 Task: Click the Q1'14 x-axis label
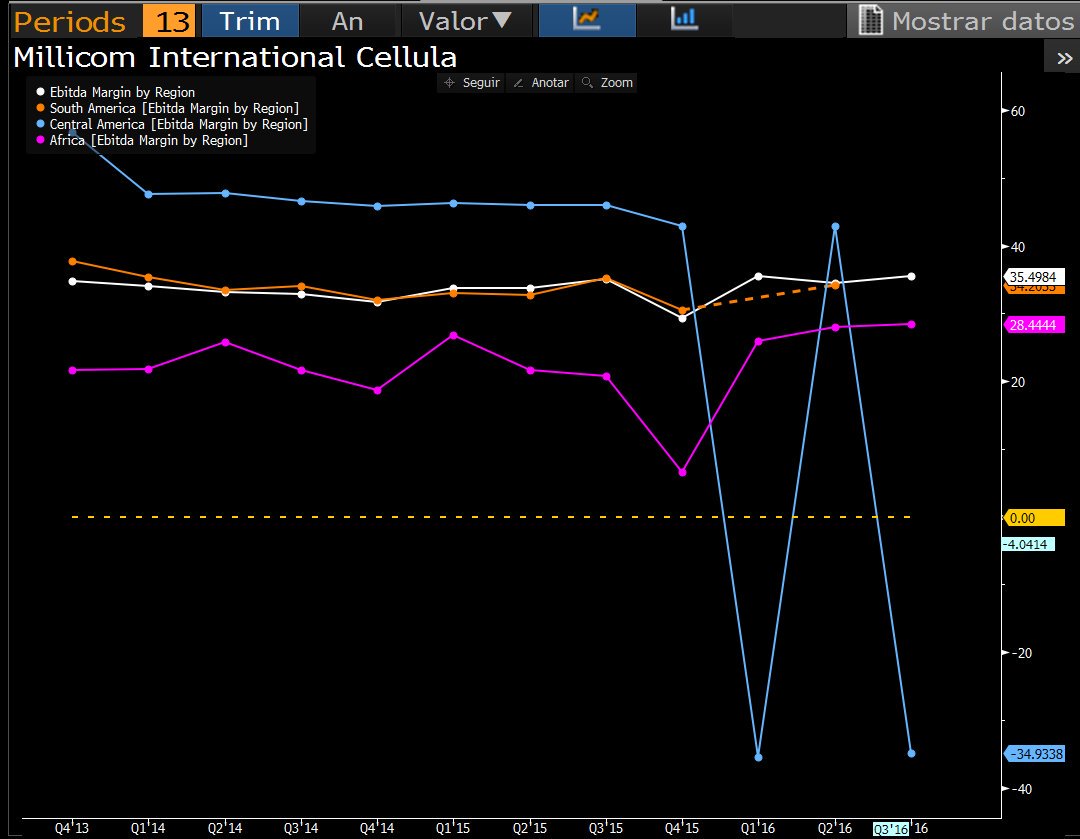click(x=148, y=828)
